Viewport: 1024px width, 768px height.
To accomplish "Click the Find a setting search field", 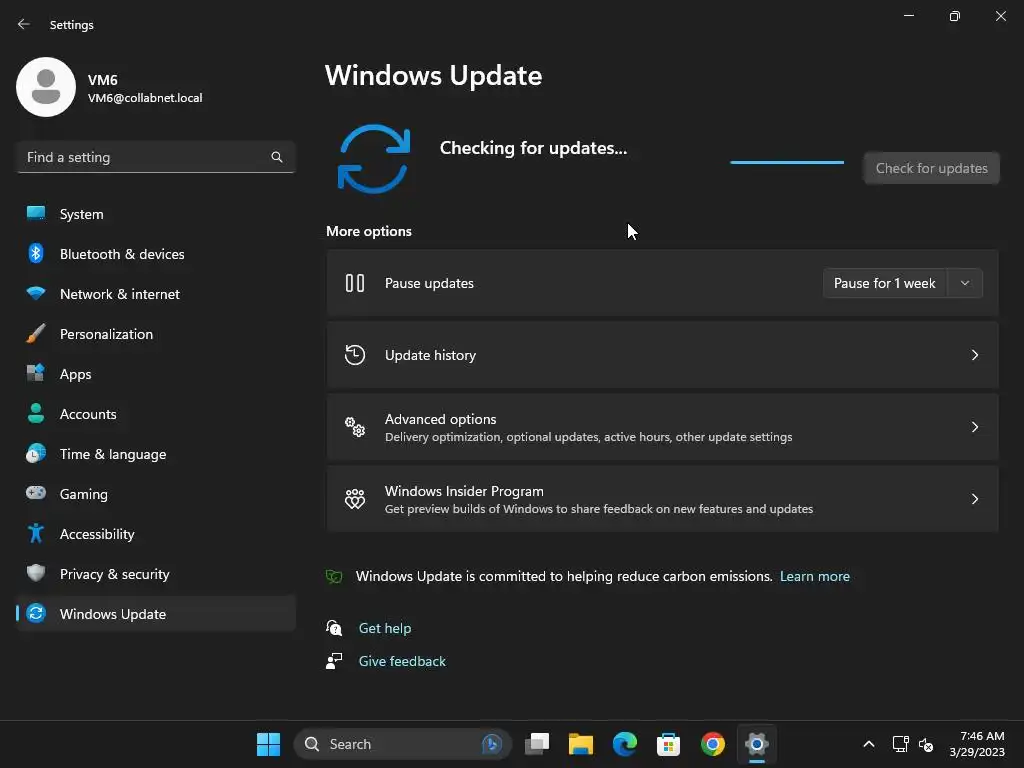I will [155, 157].
